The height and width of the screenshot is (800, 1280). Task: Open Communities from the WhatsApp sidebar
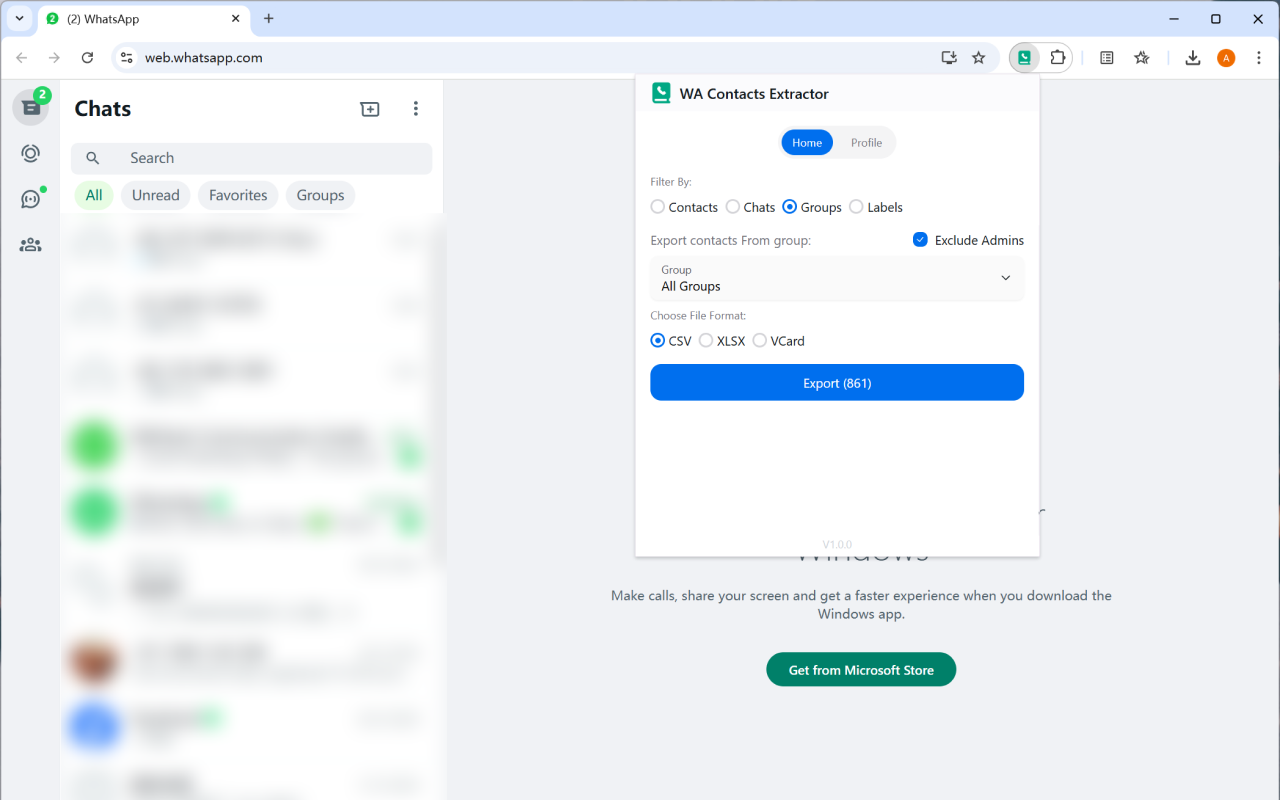(x=30, y=244)
